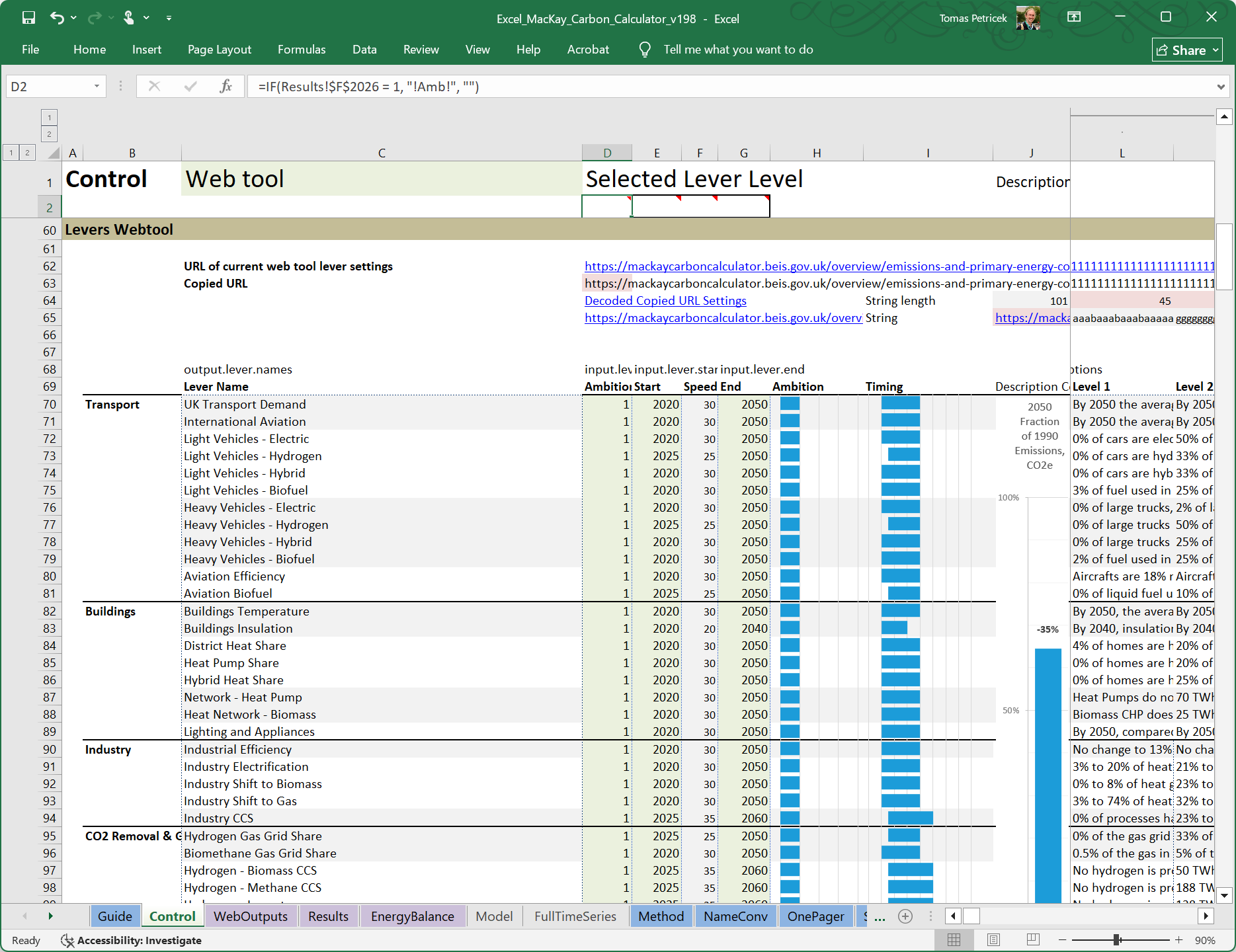
Task: Expand the formula bar
Action: [1220, 87]
